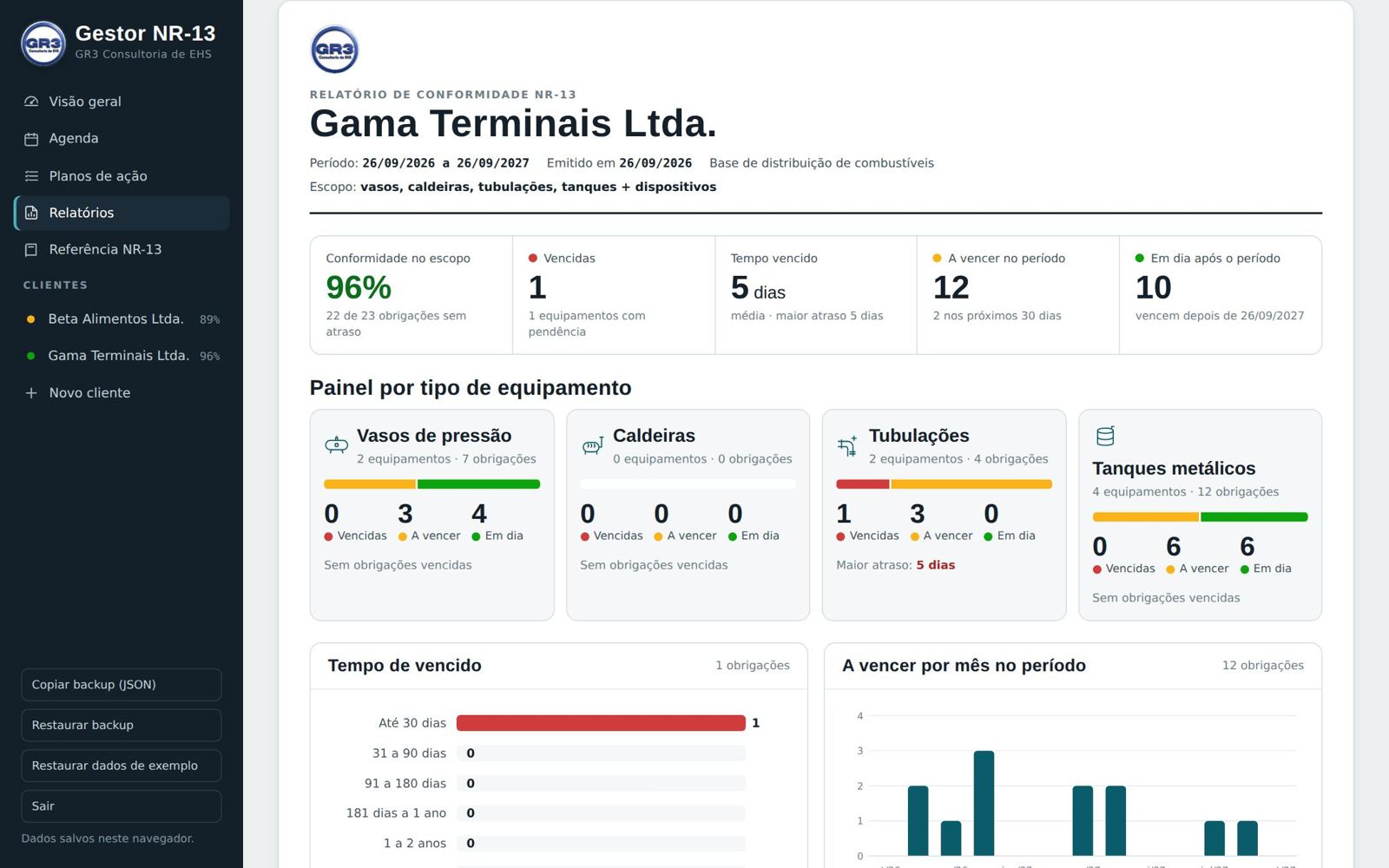This screenshot has width=1389, height=868.
Task: Click the GR3 logo in the sidebar header
Action: click(x=43, y=43)
